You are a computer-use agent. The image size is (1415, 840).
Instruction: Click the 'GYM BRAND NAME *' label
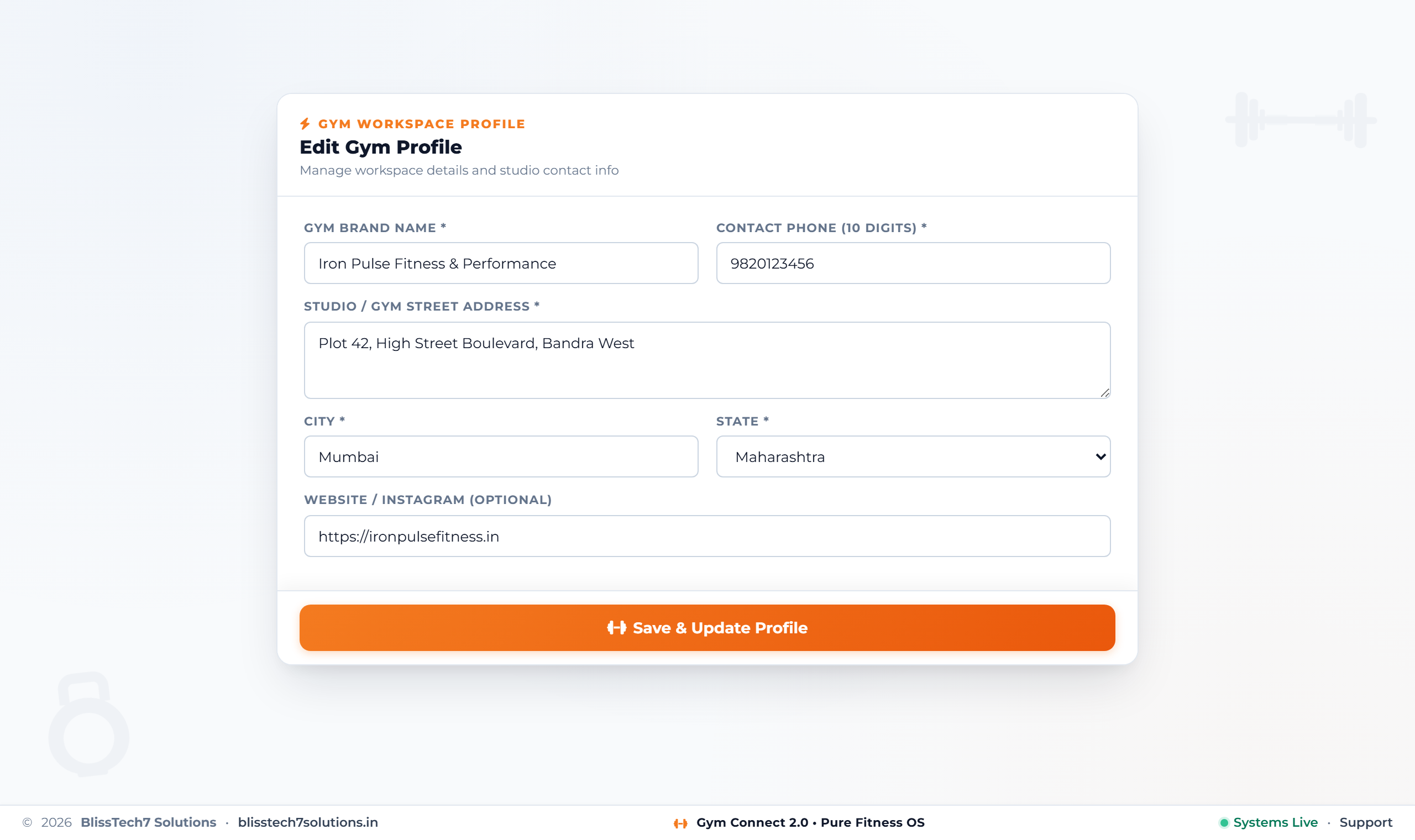point(375,228)
